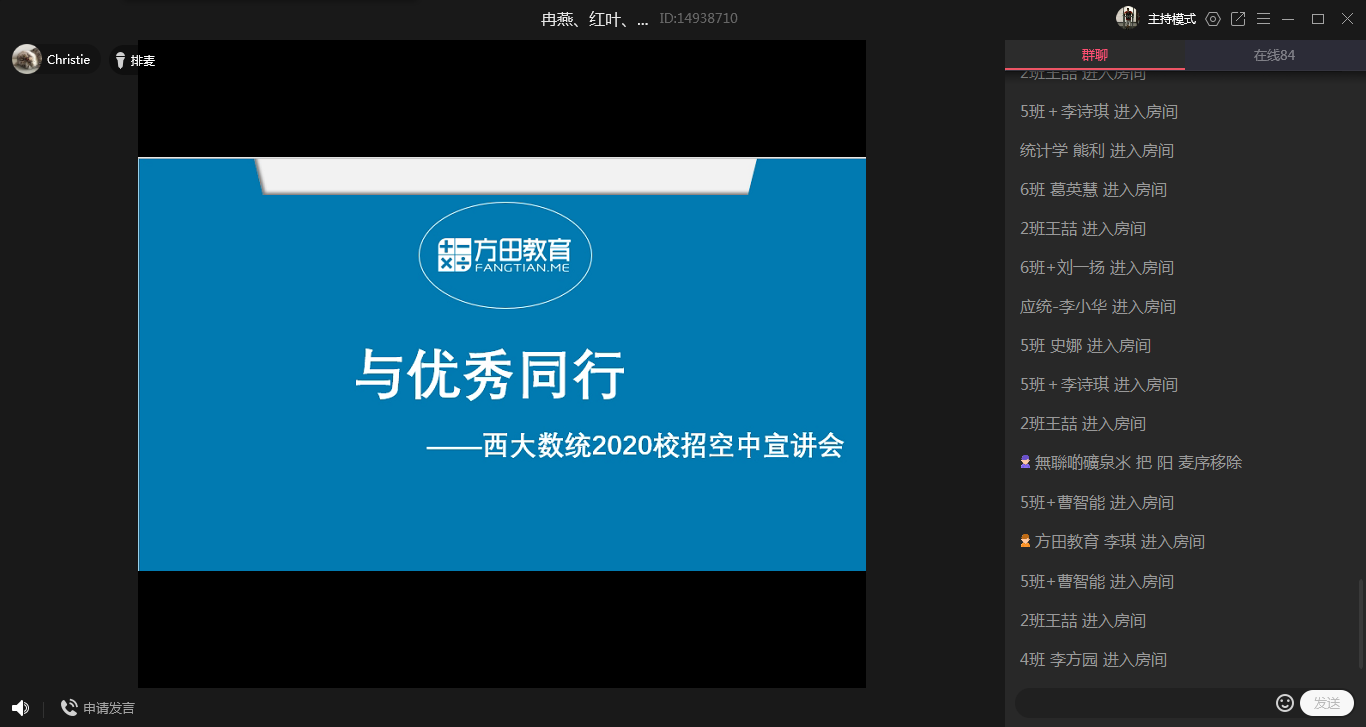Screen dimensions: 1366x727
Task: Expand the room title 冉燕、红叶、...
Action: [x=594, y=19]
